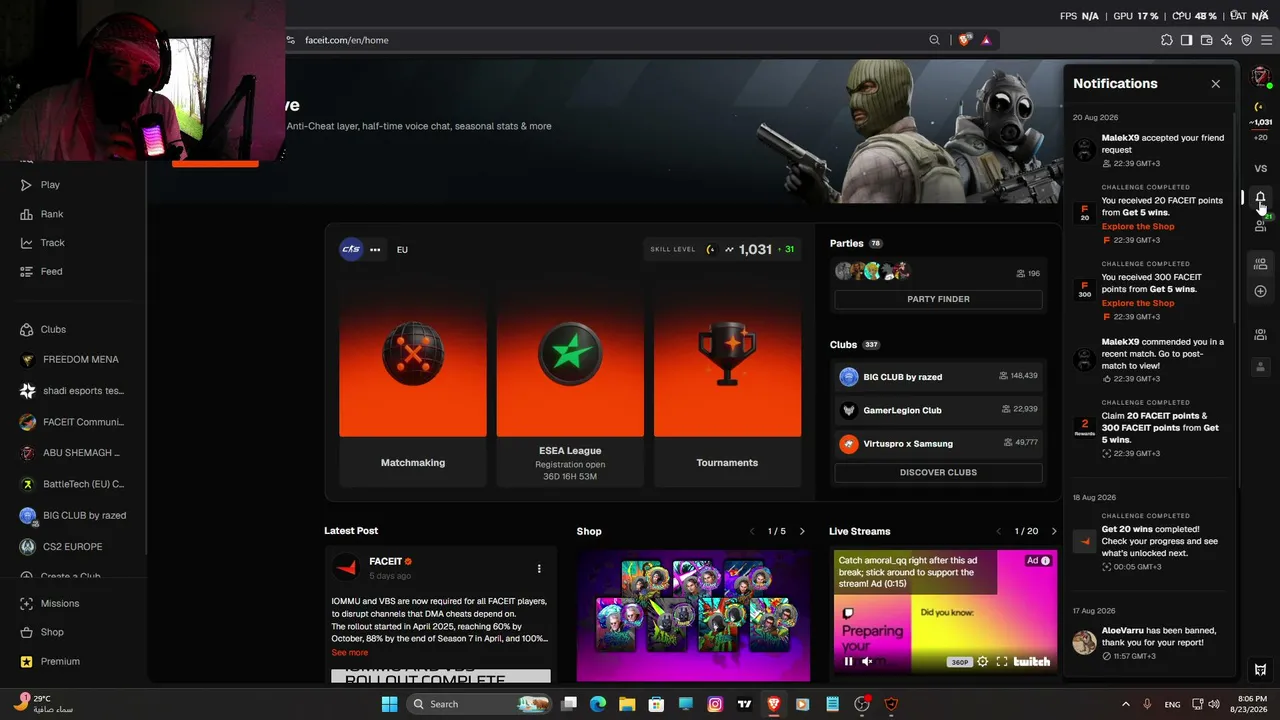This screenshot has width=1280, height=720.
Task: Open profile avatar in right rail
Action: coord(1261,78)
